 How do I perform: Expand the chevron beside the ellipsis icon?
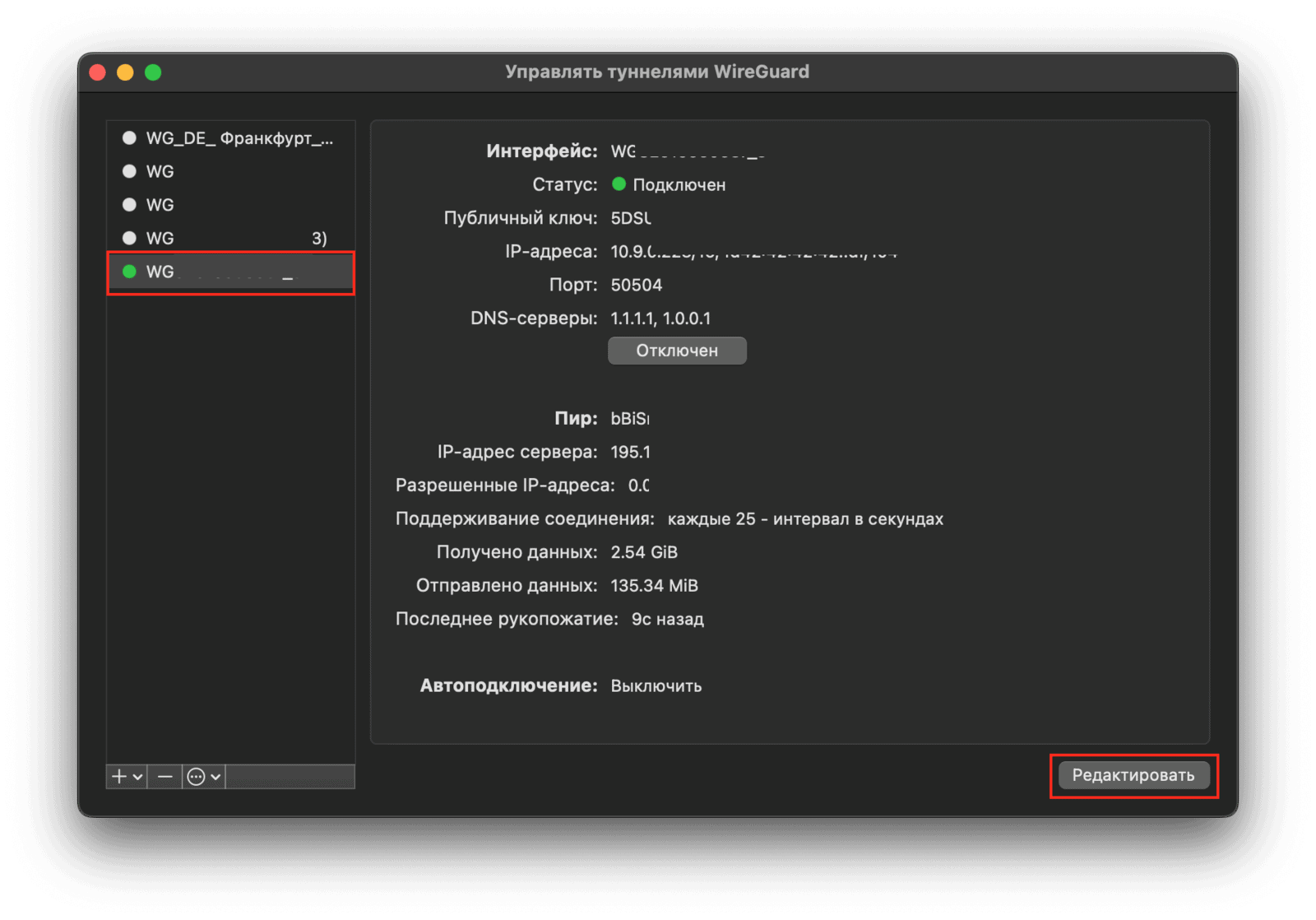tap(215, 777)
